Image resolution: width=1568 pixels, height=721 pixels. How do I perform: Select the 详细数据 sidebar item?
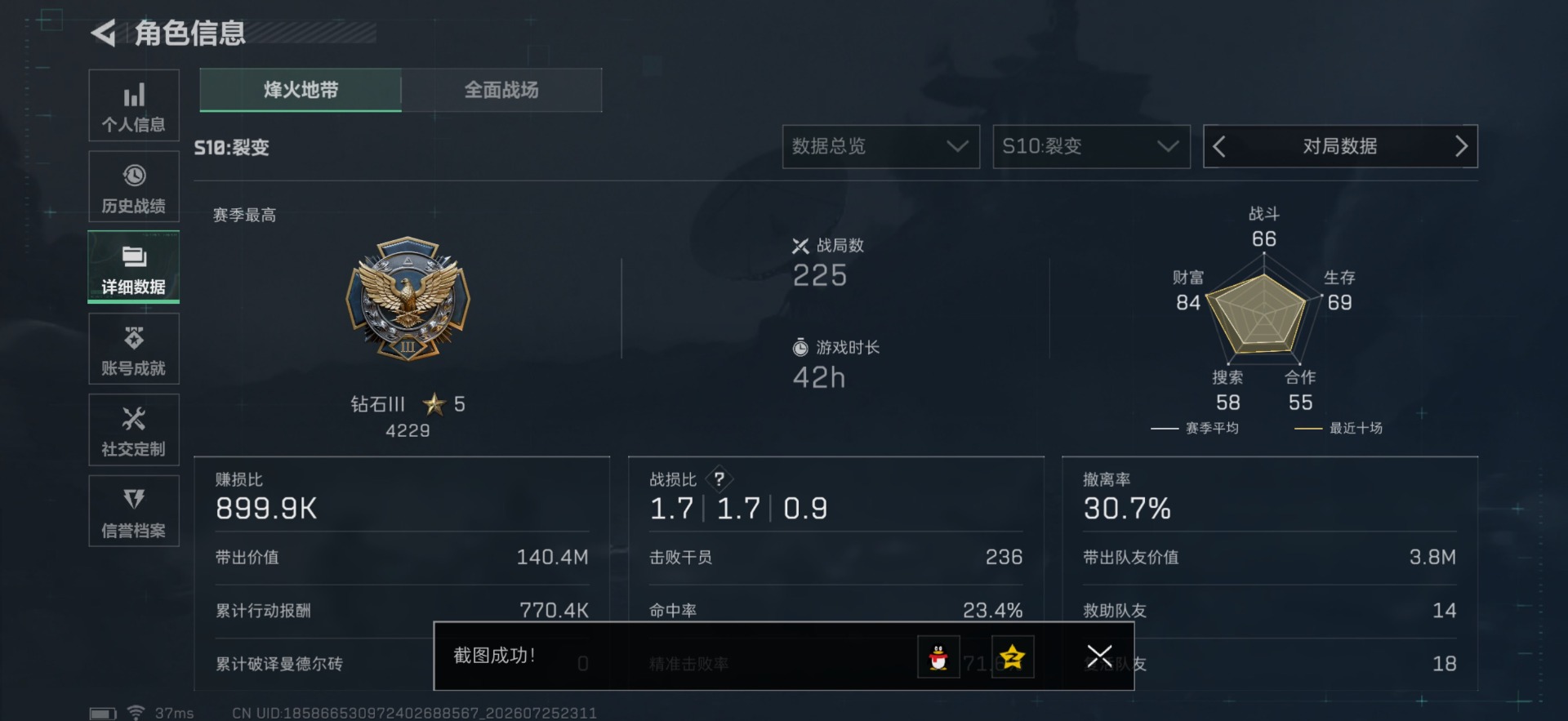[134, 267]
